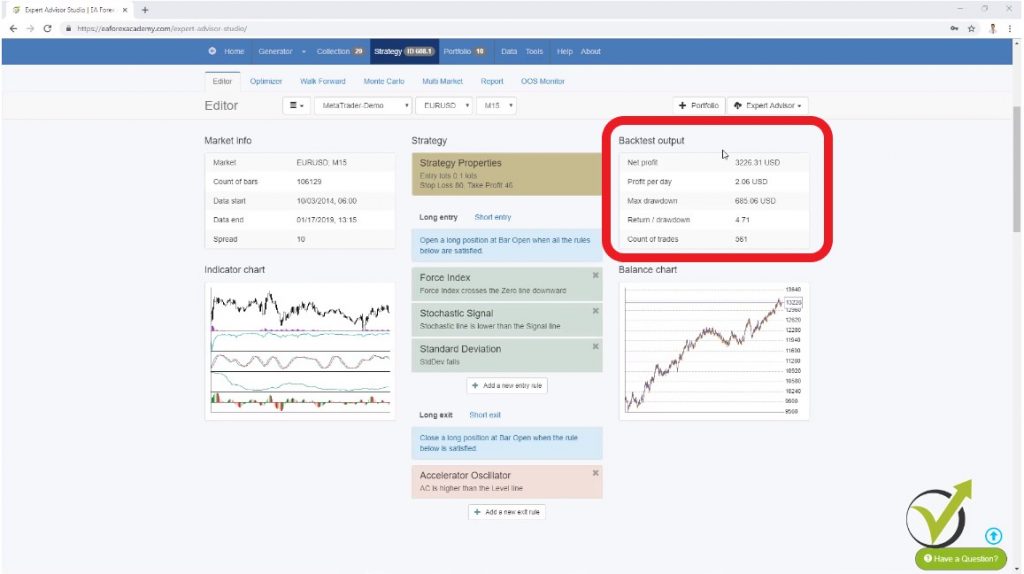Remove the Standard Deviation entry rule

pyautogui.click(x=596, y=347)
